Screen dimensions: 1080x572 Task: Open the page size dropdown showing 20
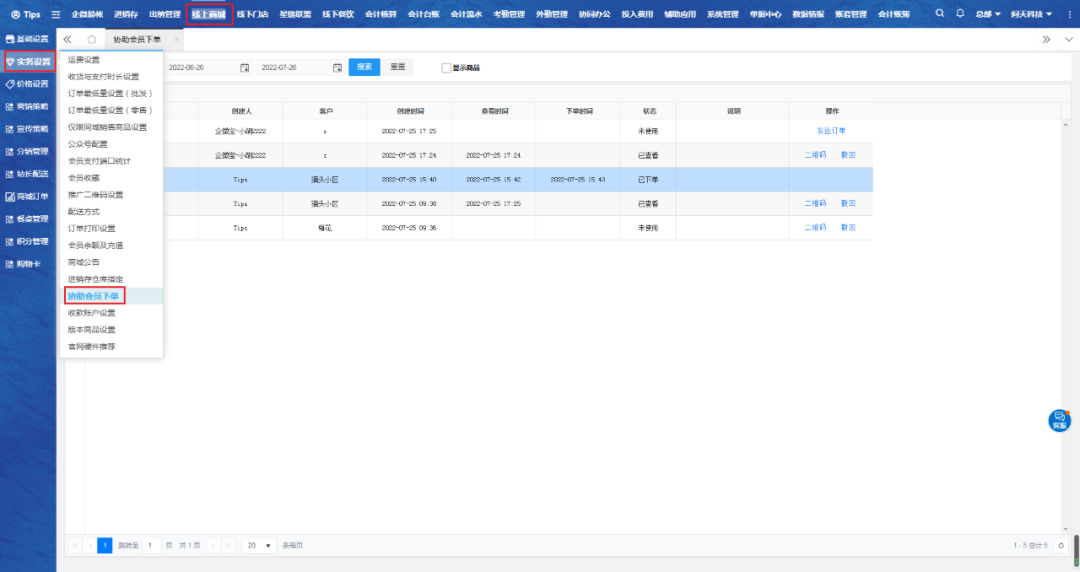(260, 545)
